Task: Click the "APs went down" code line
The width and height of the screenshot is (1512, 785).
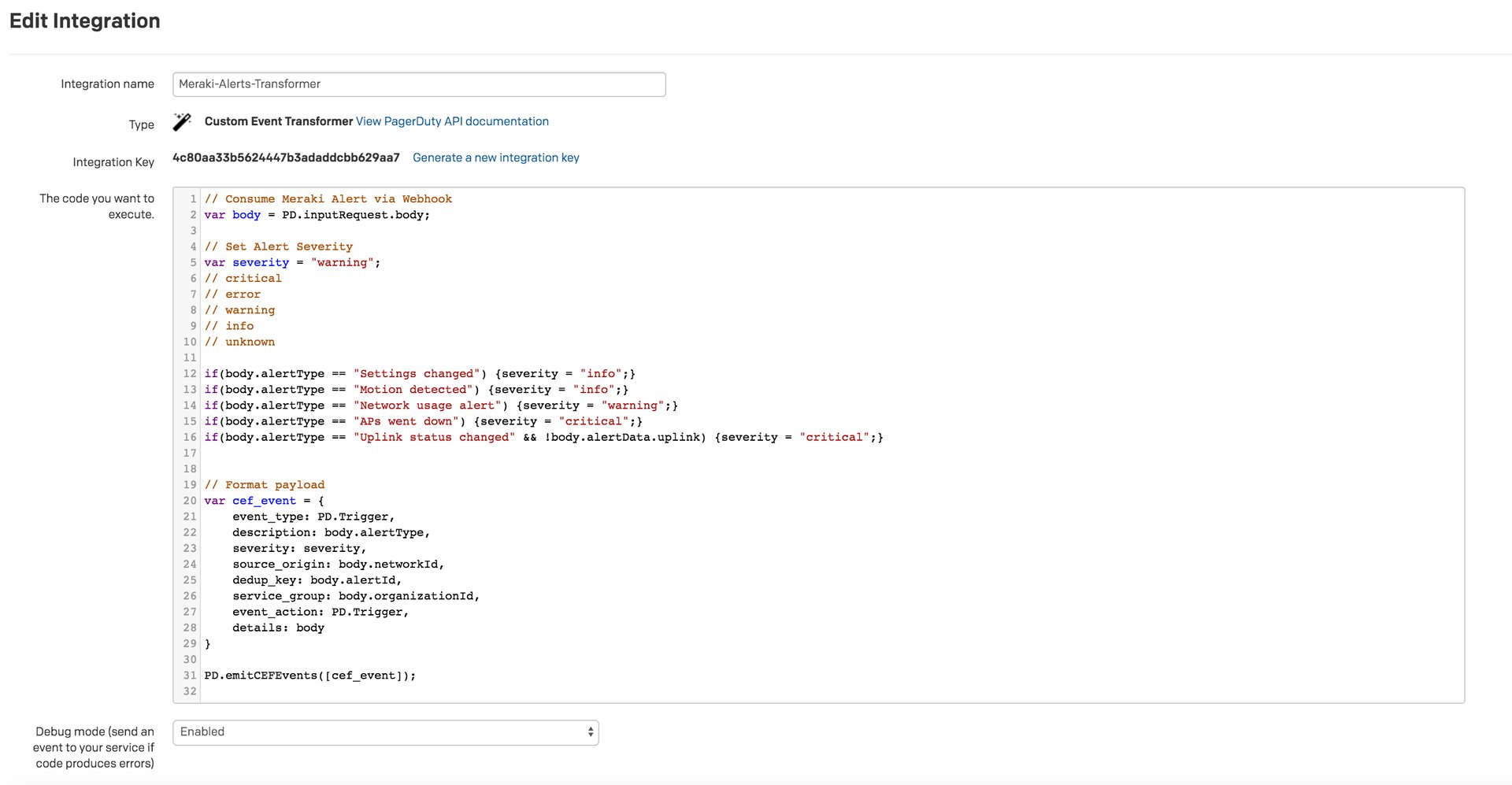Action: (423, 421)
